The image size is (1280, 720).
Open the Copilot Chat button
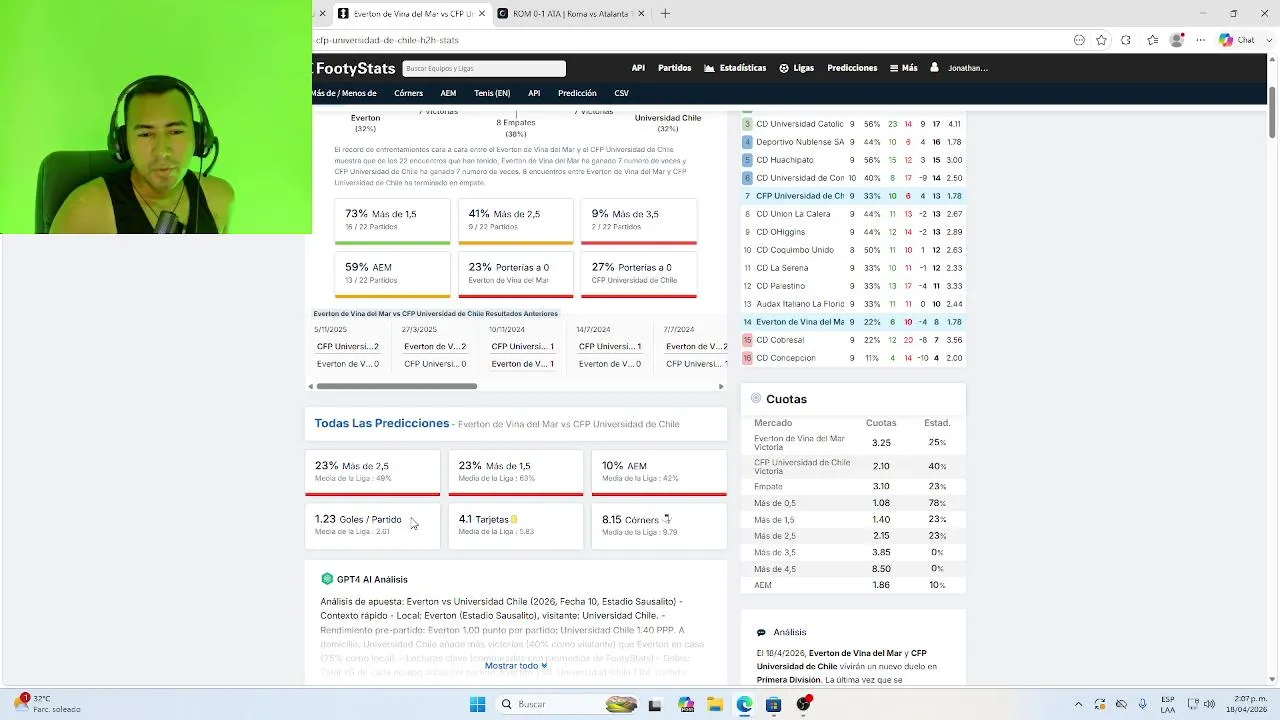click(x=1237, y=40)
